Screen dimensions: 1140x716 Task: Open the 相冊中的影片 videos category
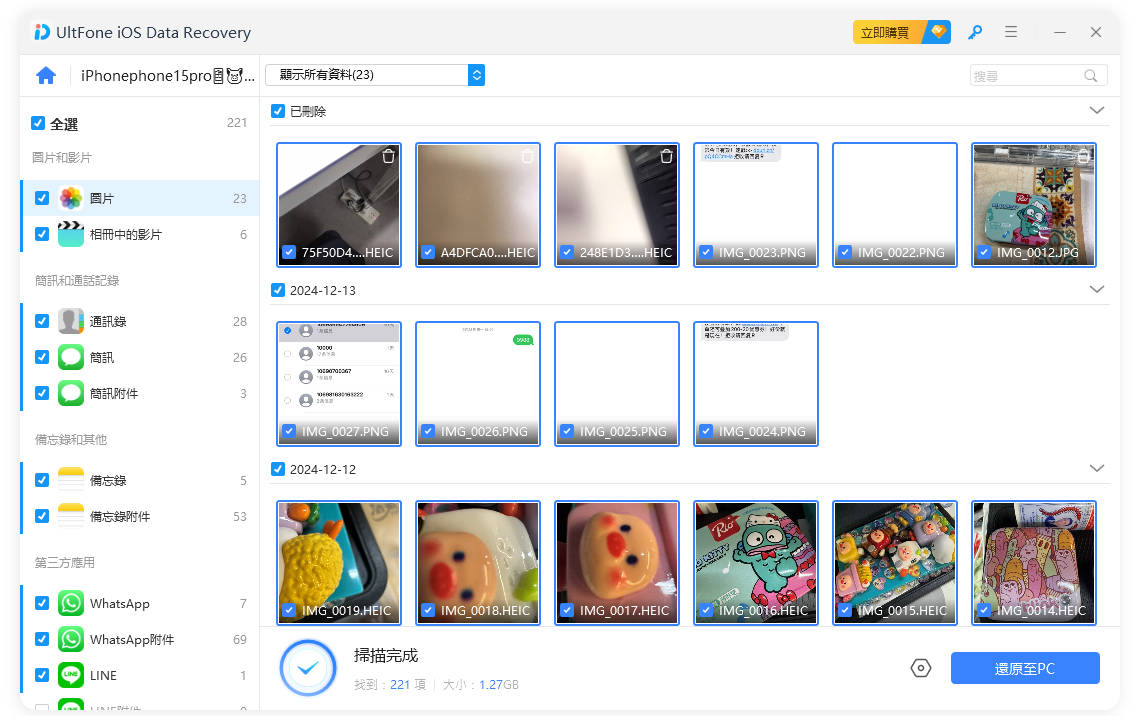[x=69, y=234]
